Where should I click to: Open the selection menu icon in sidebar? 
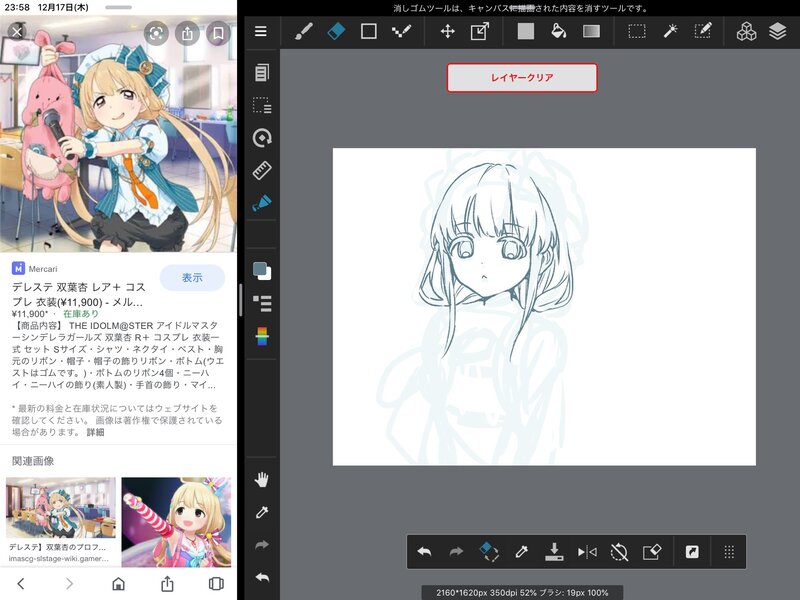[x=262, y=105]
